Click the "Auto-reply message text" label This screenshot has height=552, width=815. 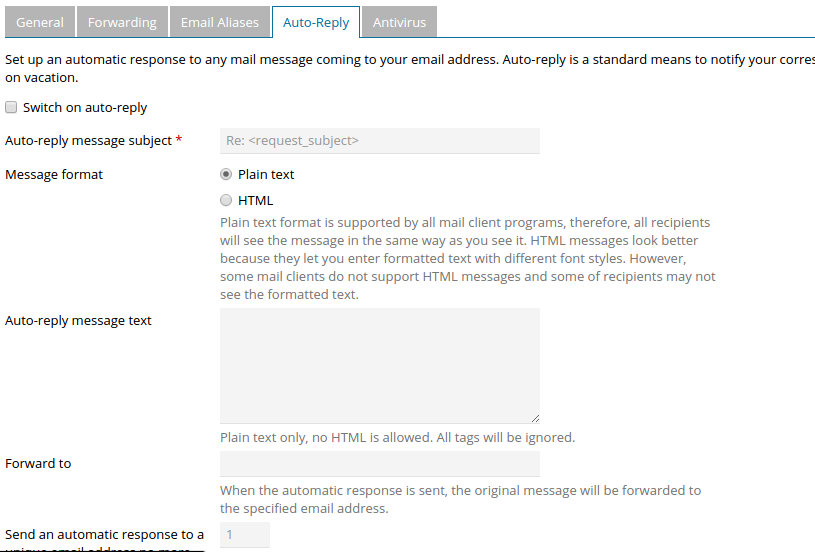coord(78,321)
